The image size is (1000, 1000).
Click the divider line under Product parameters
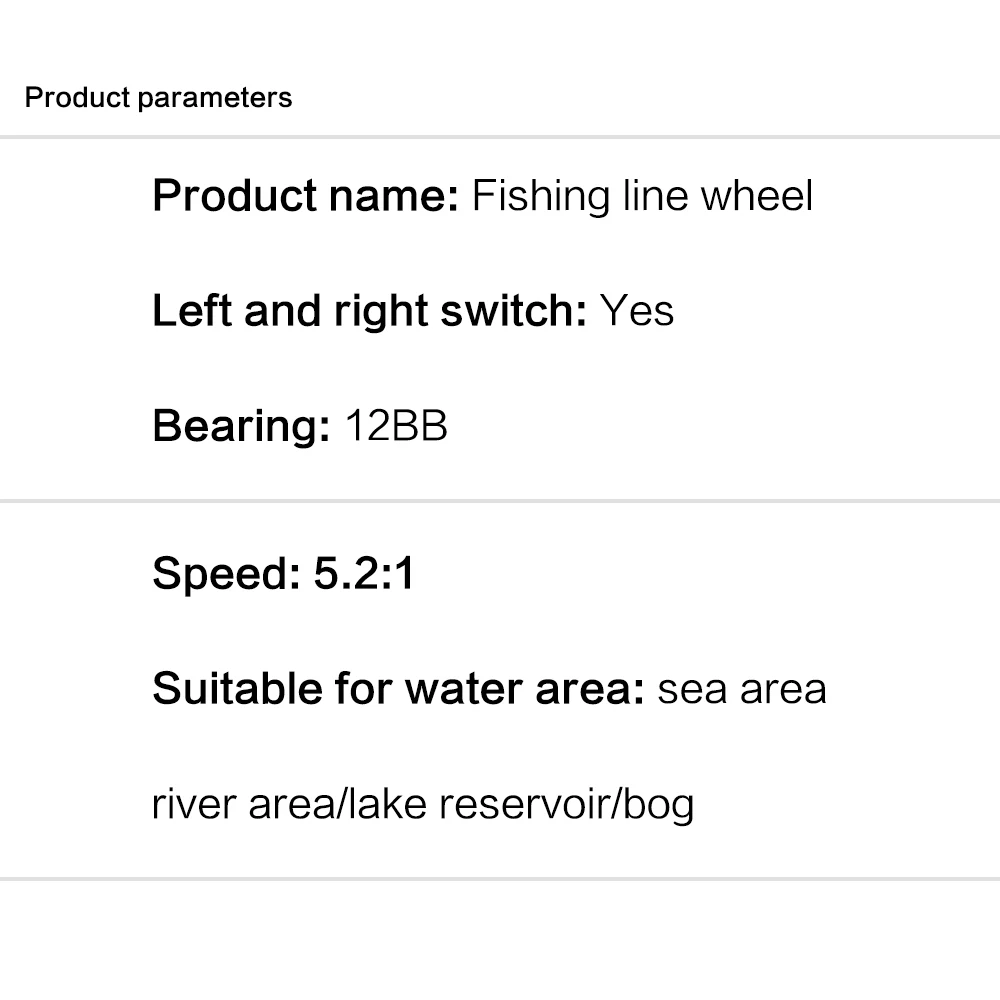(x=500, y=136)
